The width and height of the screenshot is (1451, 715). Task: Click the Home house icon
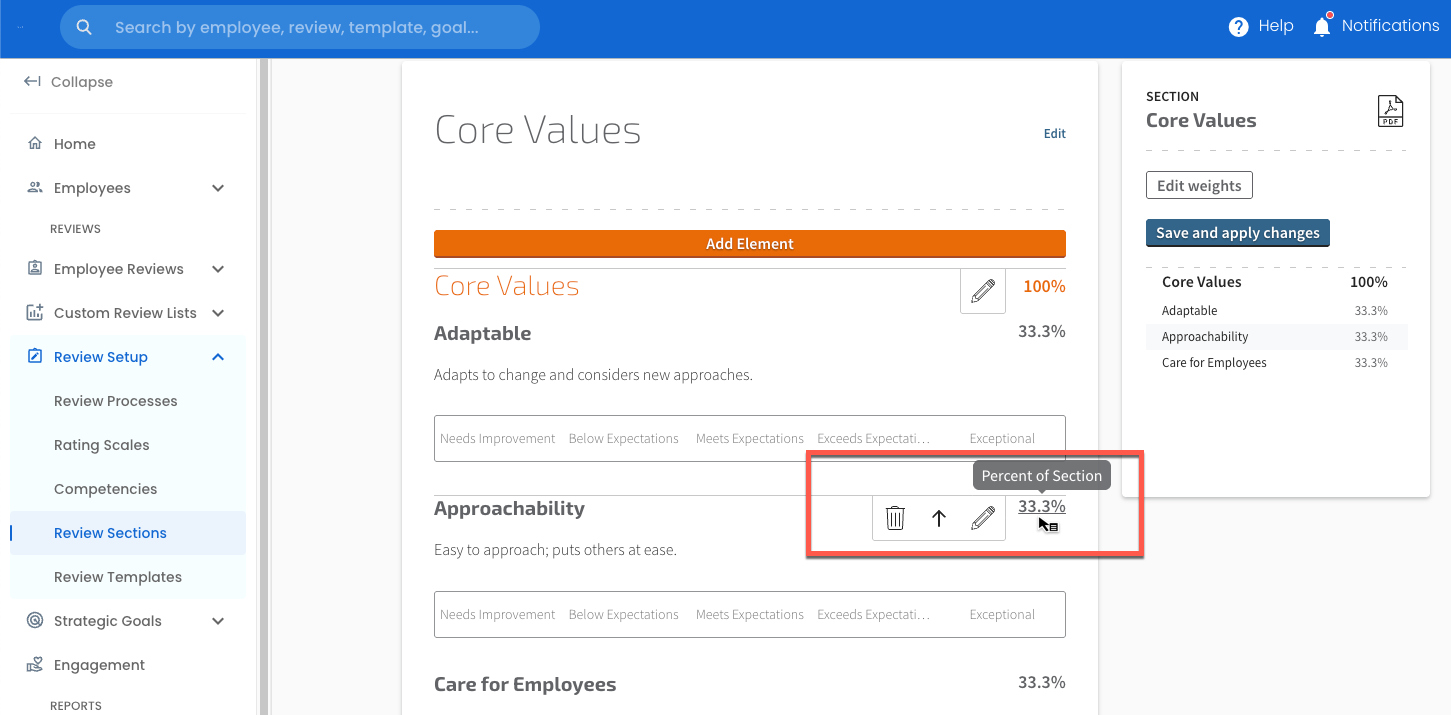35,144
